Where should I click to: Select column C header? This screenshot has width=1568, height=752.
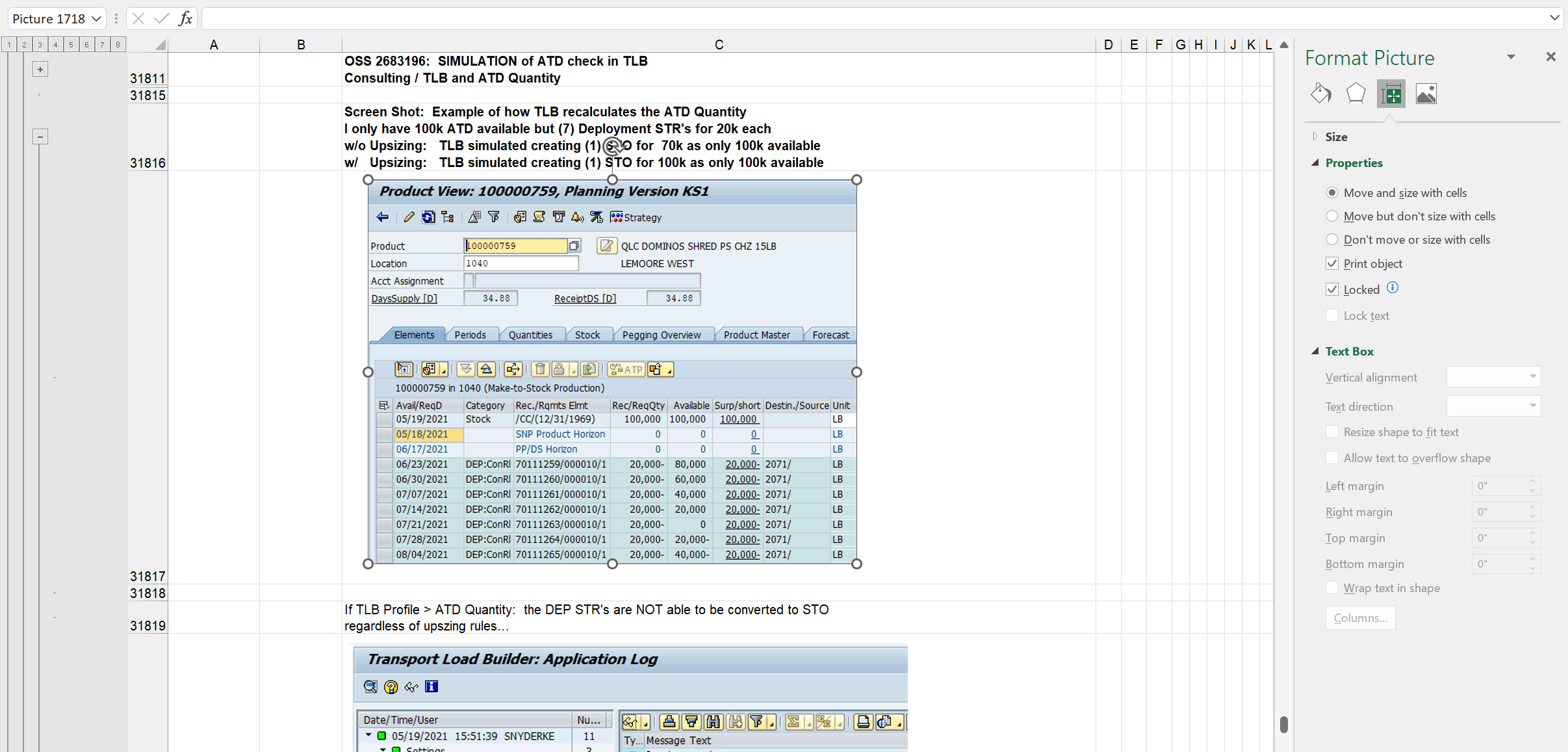point(719,44)
